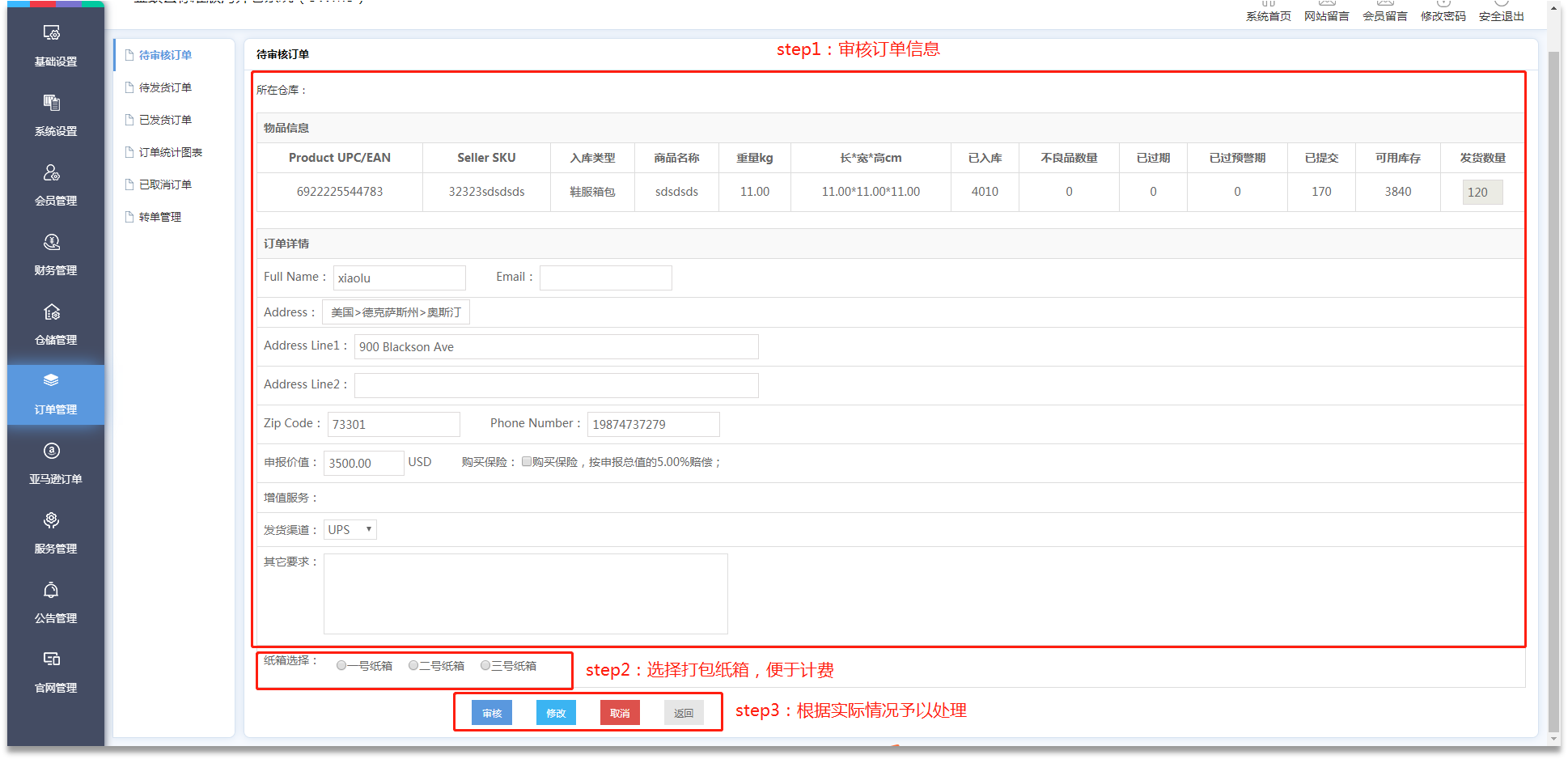This screenshot has width=1568, height=759.
Task: Click the blue 审核 button
Action: tap(492, 713)
